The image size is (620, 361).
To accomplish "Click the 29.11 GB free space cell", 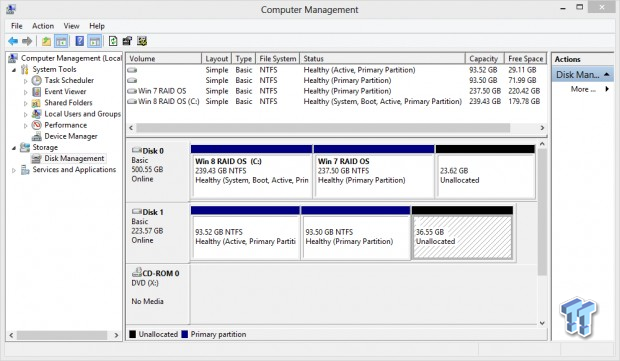I will tap(522, 70).
